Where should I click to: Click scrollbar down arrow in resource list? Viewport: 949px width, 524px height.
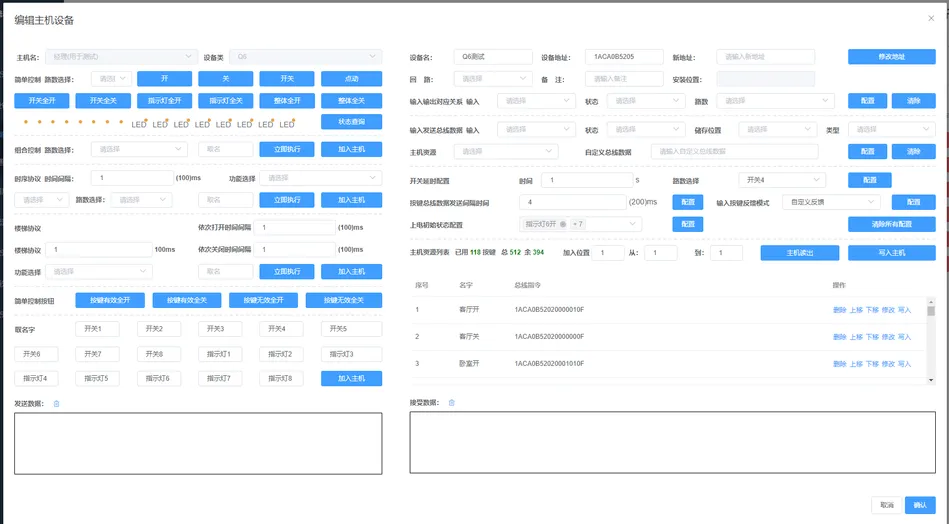(x=931, y=380)
